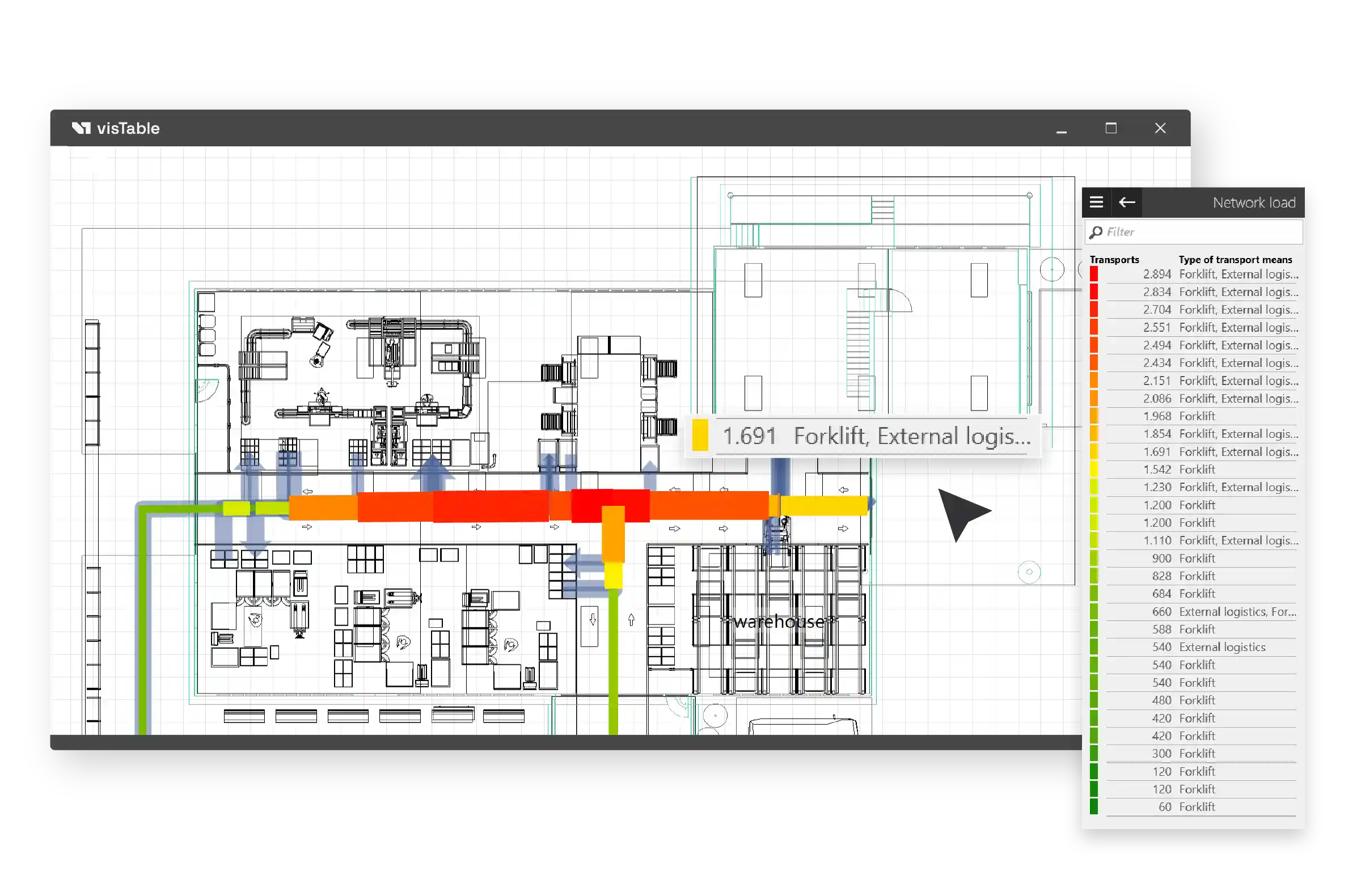Select the 588 Forklift row

click(1194, 629)
